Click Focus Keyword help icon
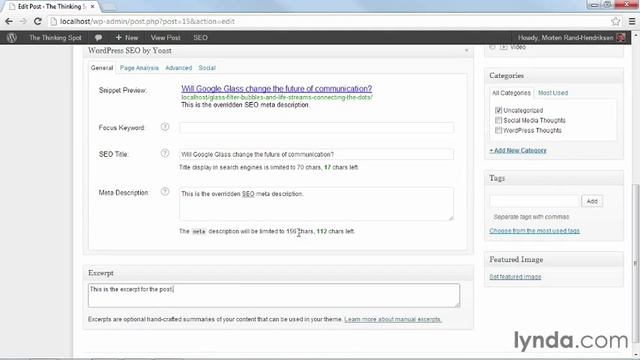Screen dimensions: 640x360 click(x=165, y=127)
